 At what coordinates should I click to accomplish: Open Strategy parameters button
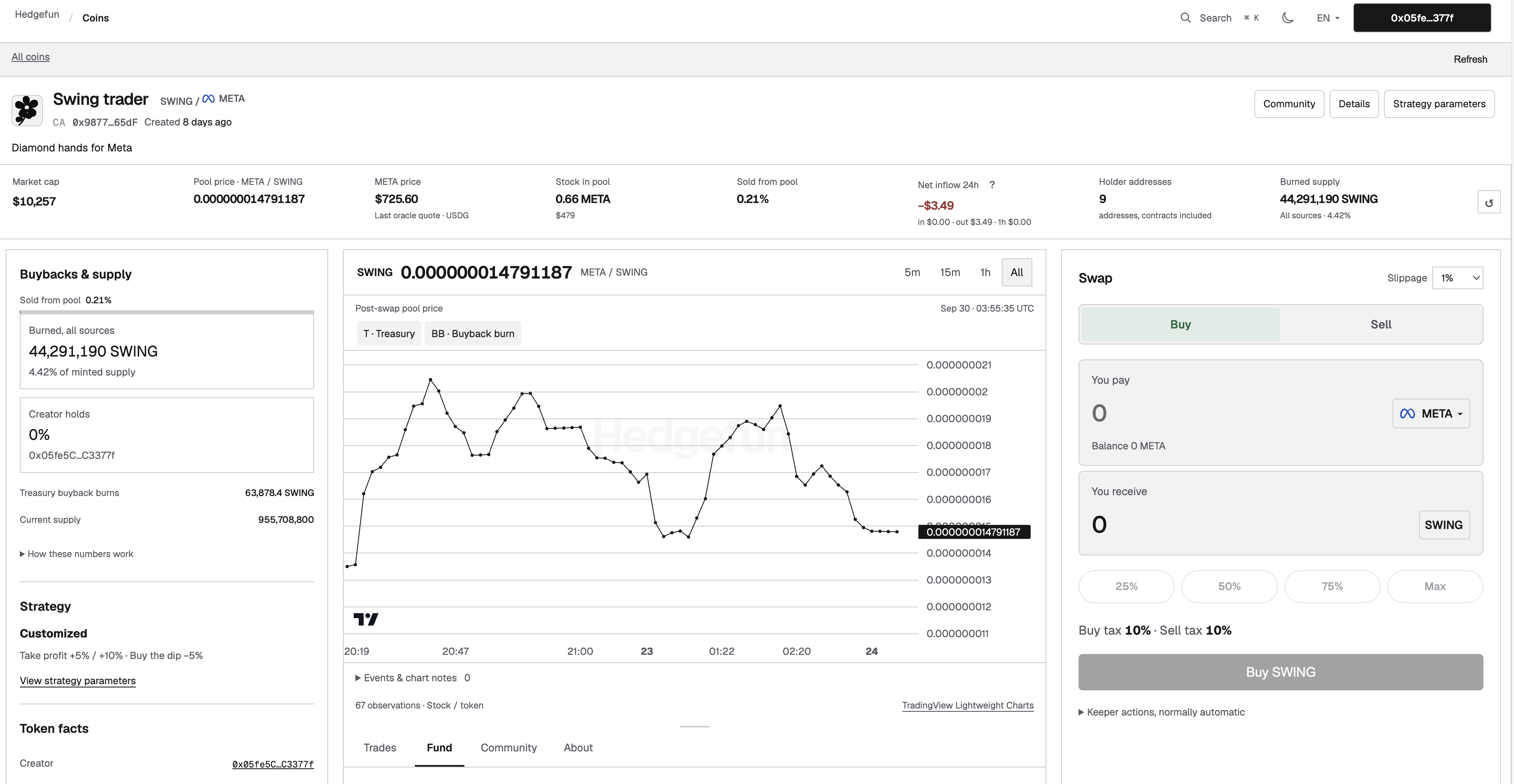coord(1439,104)
